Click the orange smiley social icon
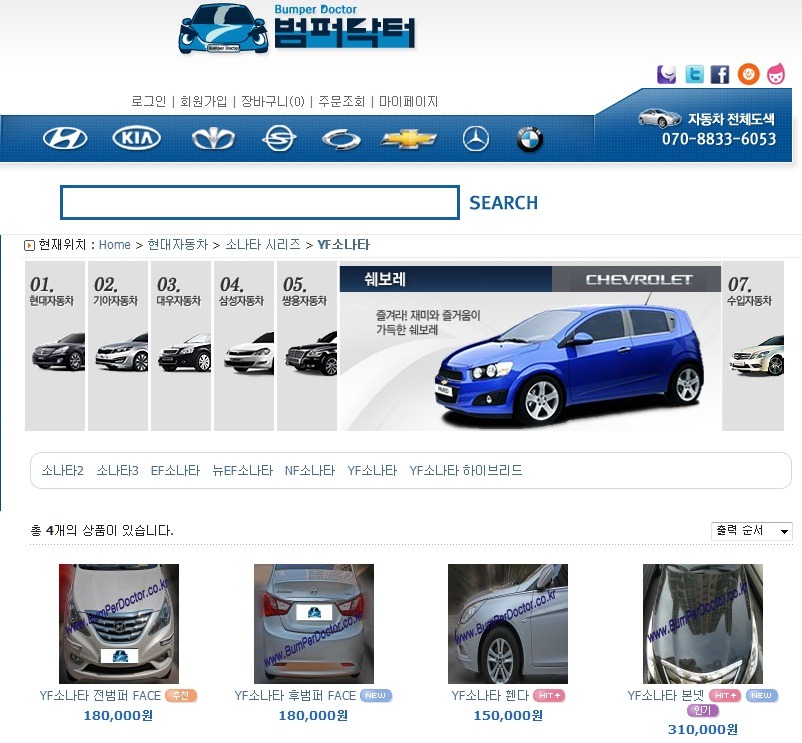802x743 pixels. pos(748,75)
